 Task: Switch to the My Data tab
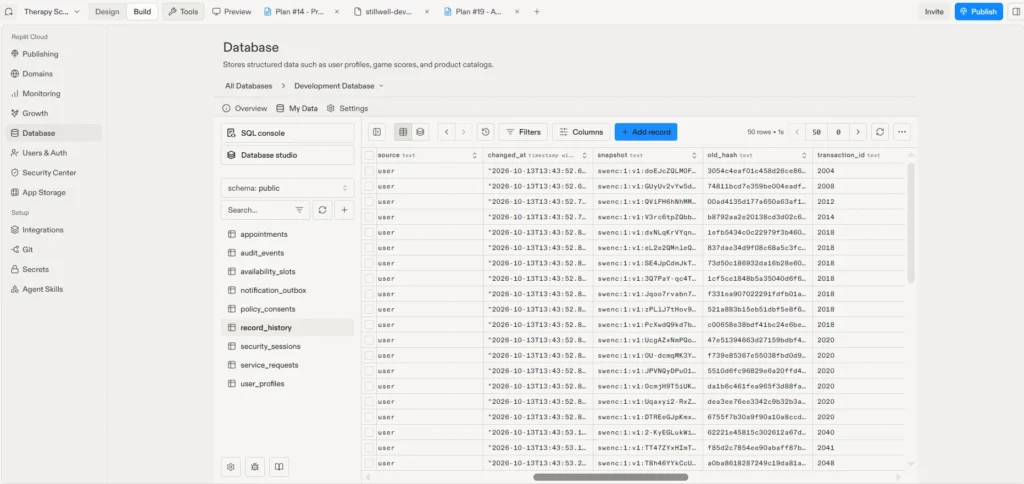(297, 108)
